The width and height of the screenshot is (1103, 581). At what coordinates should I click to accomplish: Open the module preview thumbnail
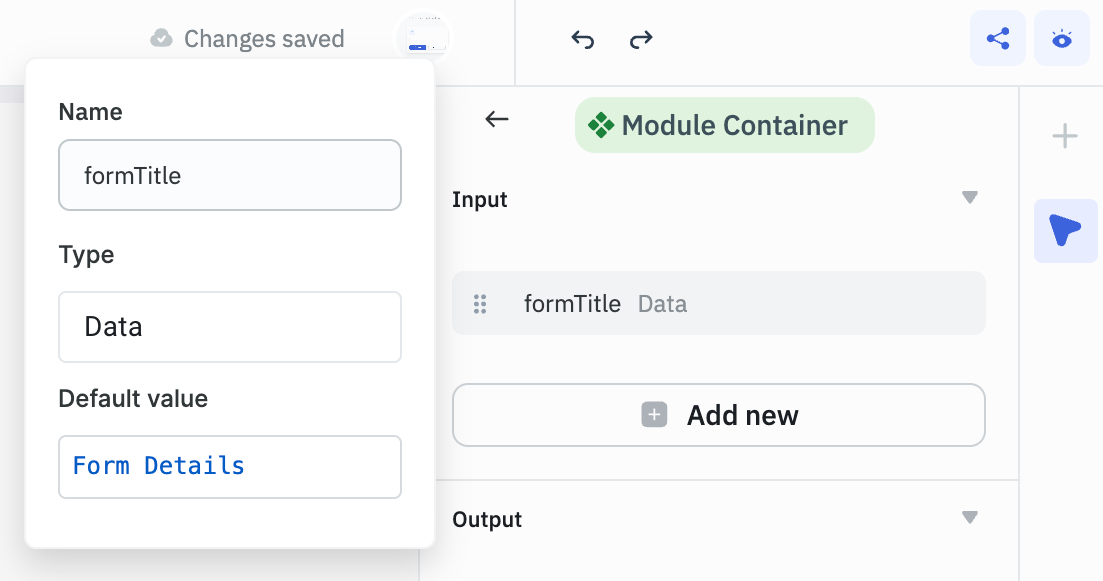(x=422, y=38)
